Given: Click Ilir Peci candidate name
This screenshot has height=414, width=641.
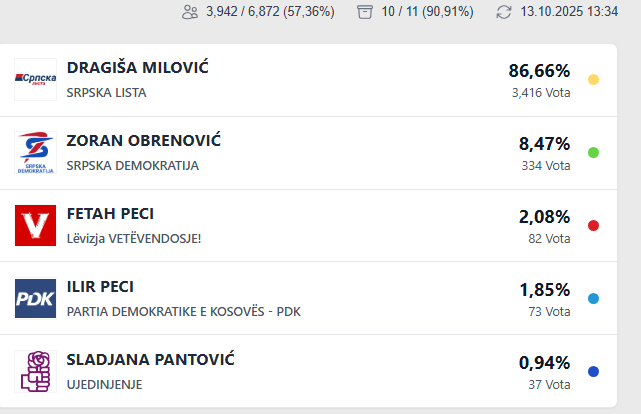Looking at the screenshot, I should [100, 287].
